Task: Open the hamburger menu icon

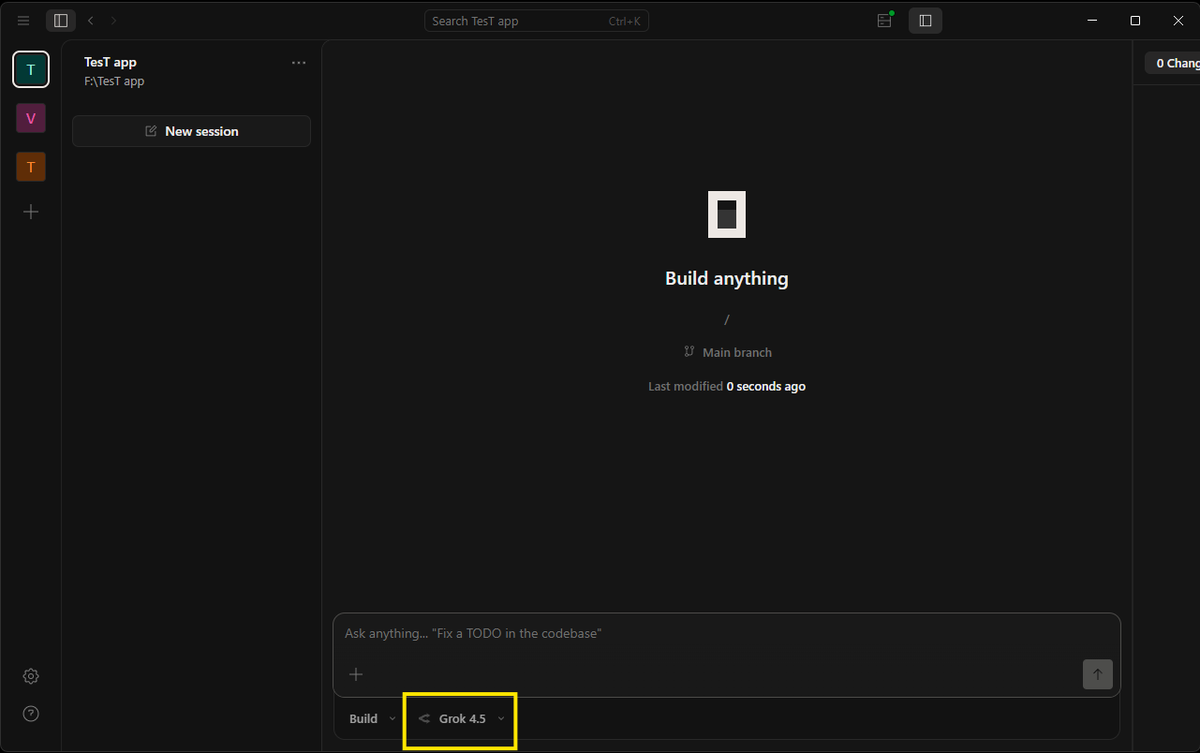Action: point(24,20)
